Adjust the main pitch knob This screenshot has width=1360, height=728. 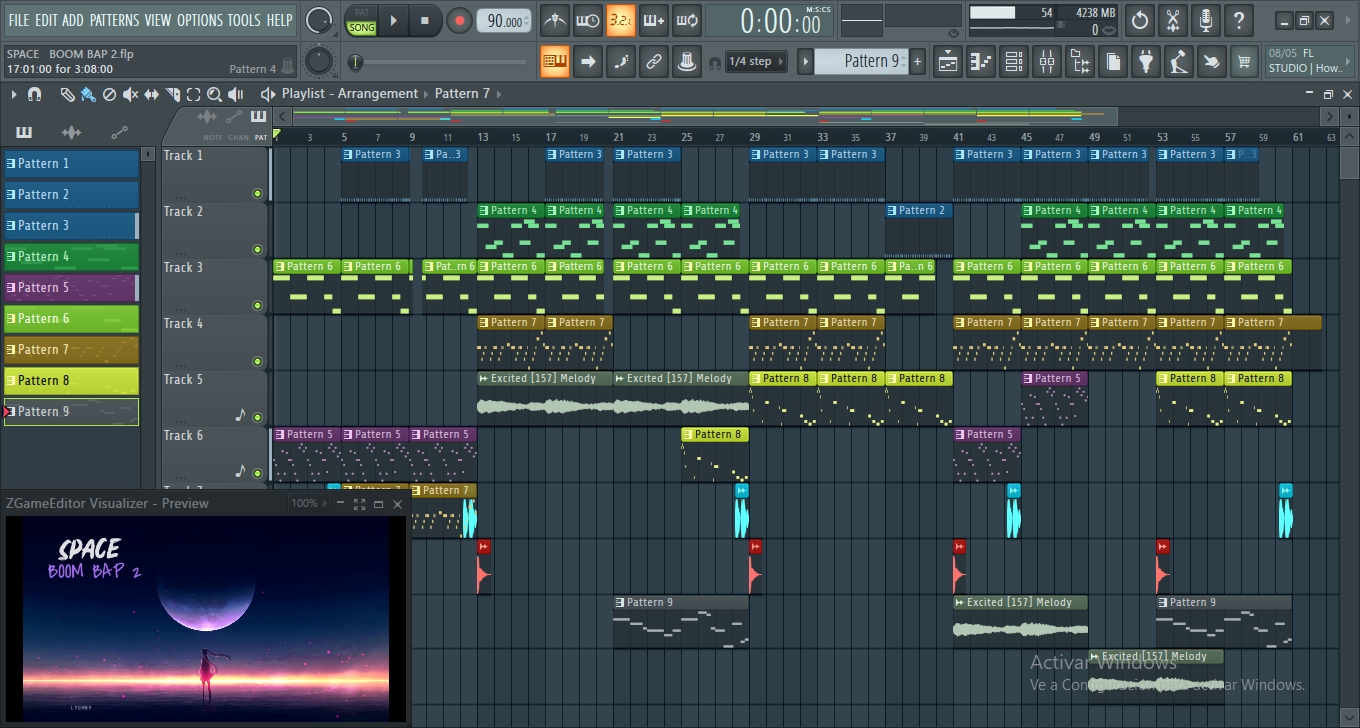(x=318, y=61)
